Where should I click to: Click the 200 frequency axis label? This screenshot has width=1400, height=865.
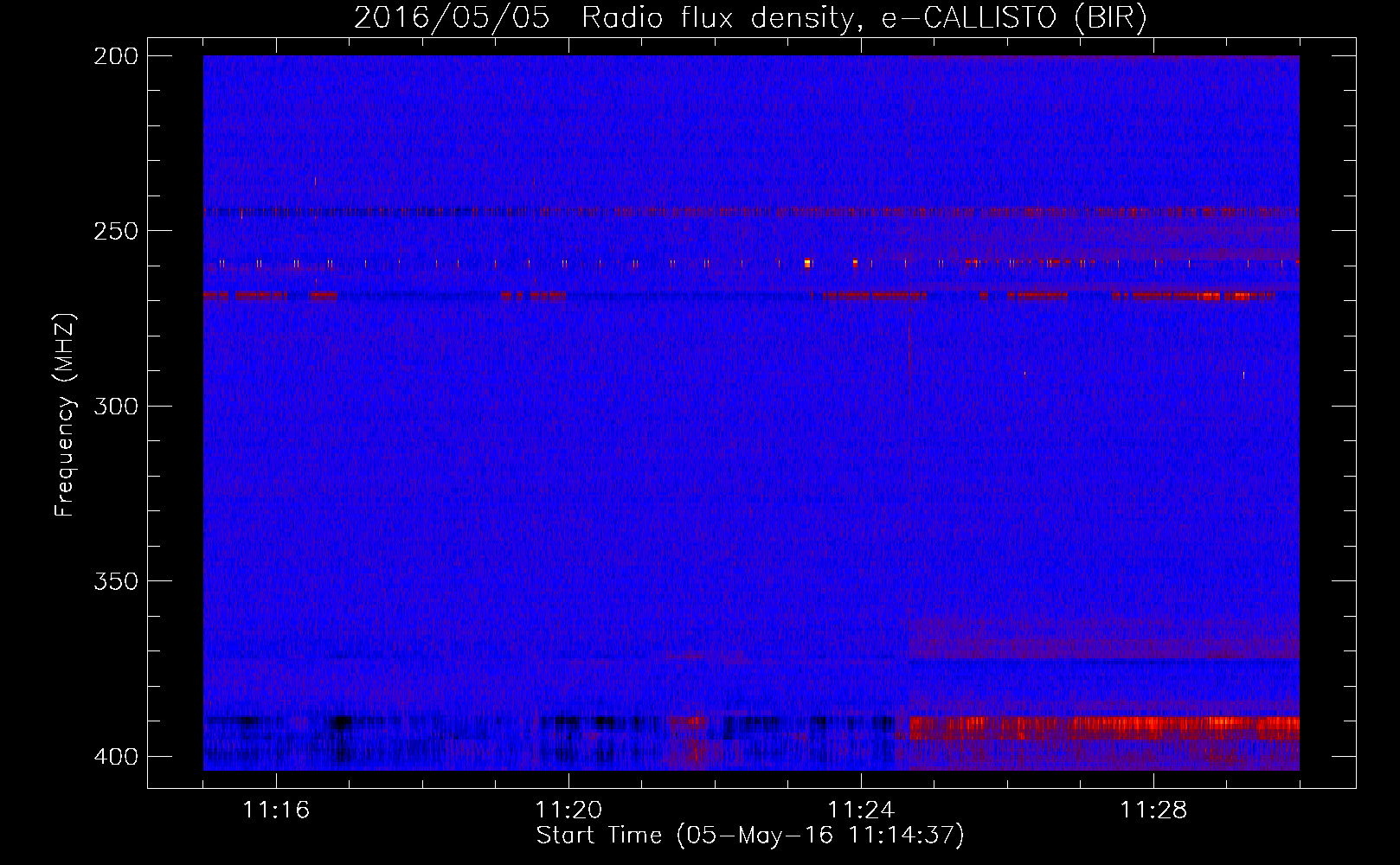point(116,56)
